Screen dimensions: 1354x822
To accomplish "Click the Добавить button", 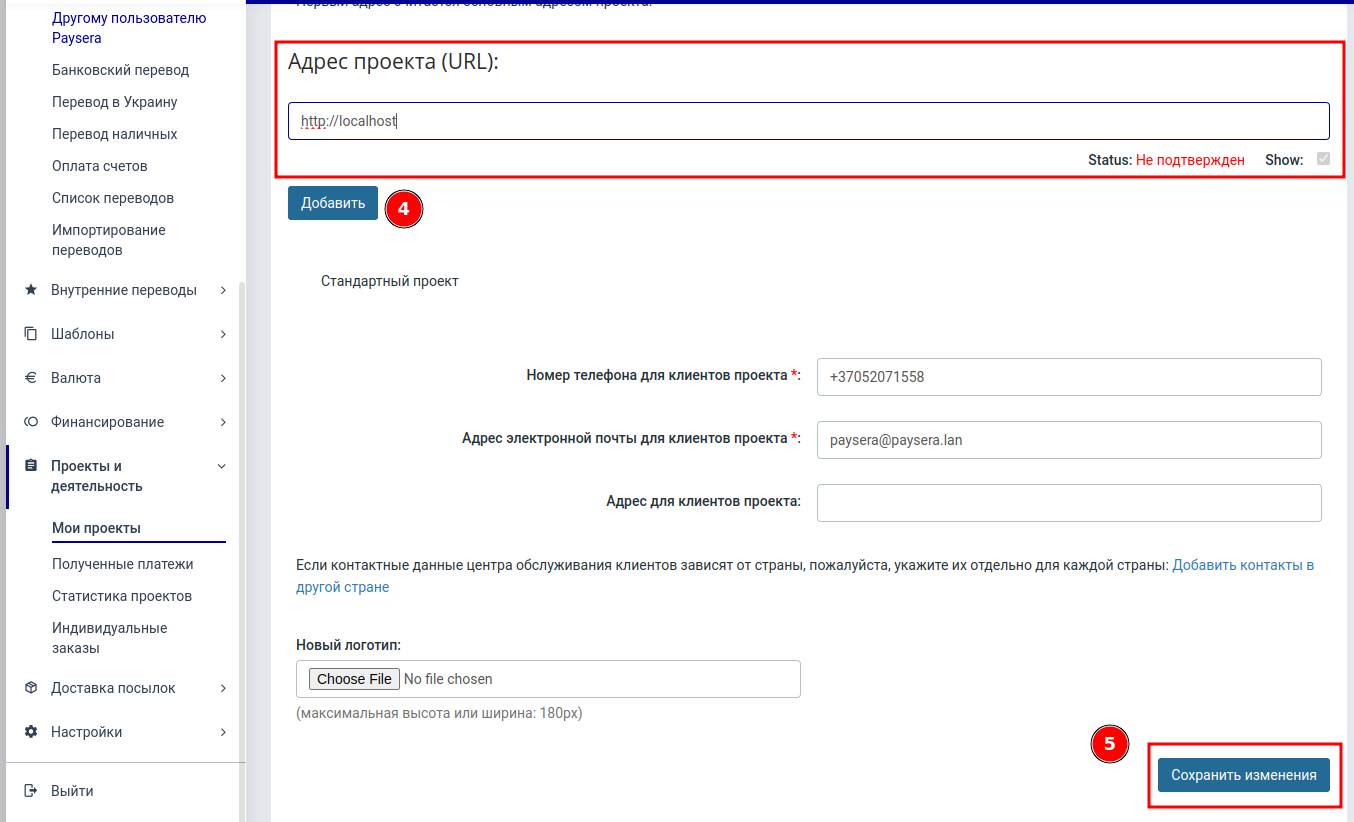I will coord(333,203).
